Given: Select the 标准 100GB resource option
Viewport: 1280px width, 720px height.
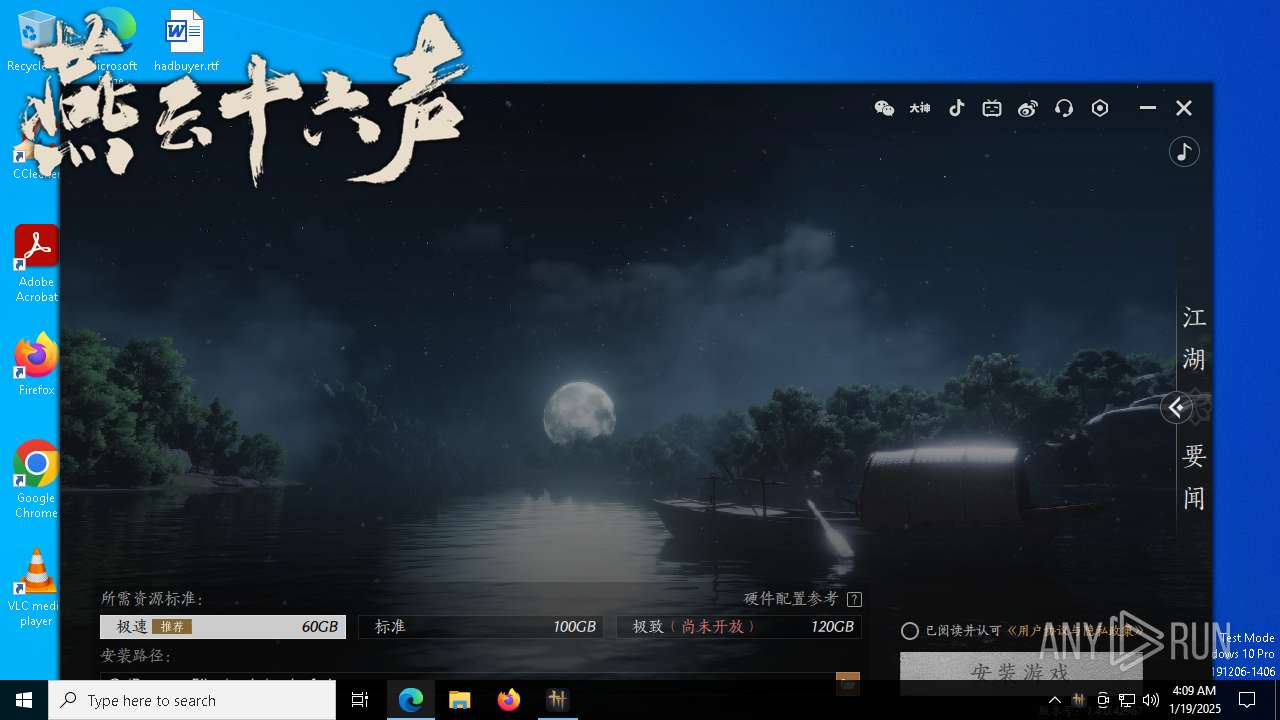Looking at the screenshot, I should tap(481, 627).
